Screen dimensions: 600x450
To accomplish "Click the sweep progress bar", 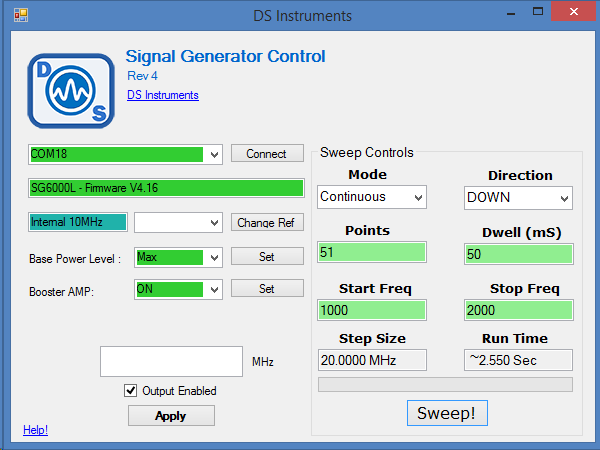I will tap(445, 384).
